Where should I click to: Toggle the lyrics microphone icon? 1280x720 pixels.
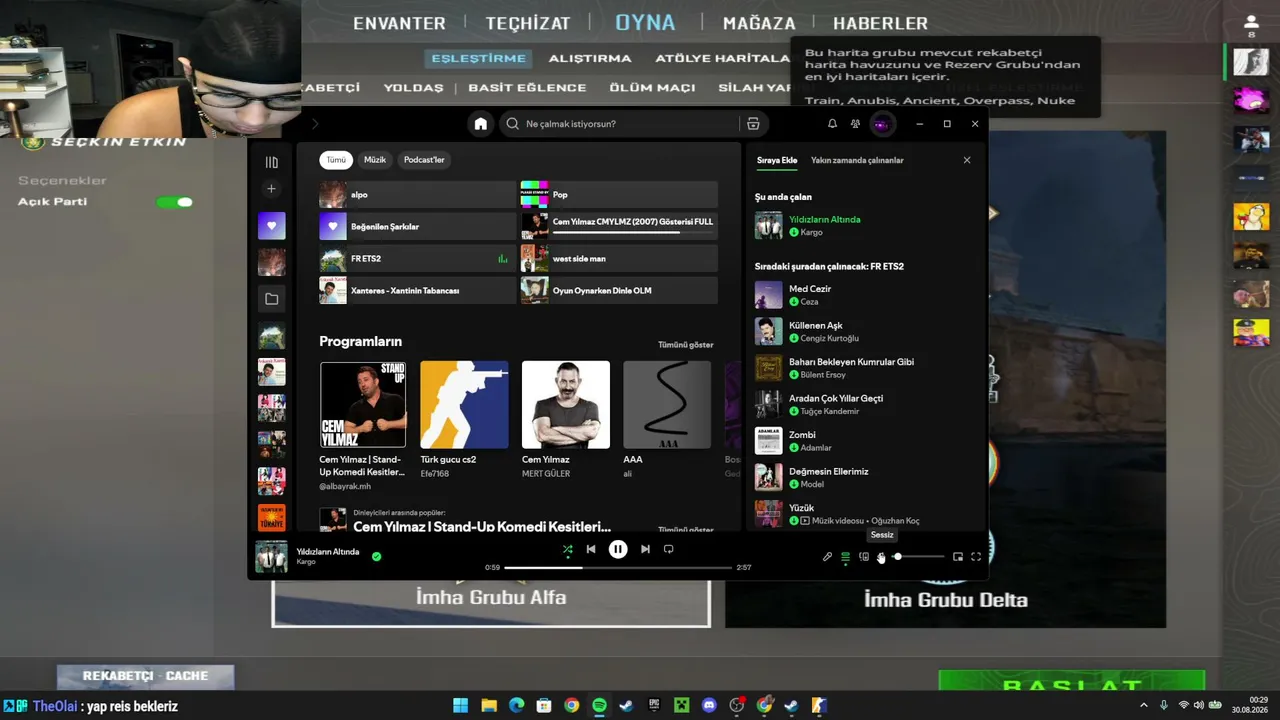point(827,557)
